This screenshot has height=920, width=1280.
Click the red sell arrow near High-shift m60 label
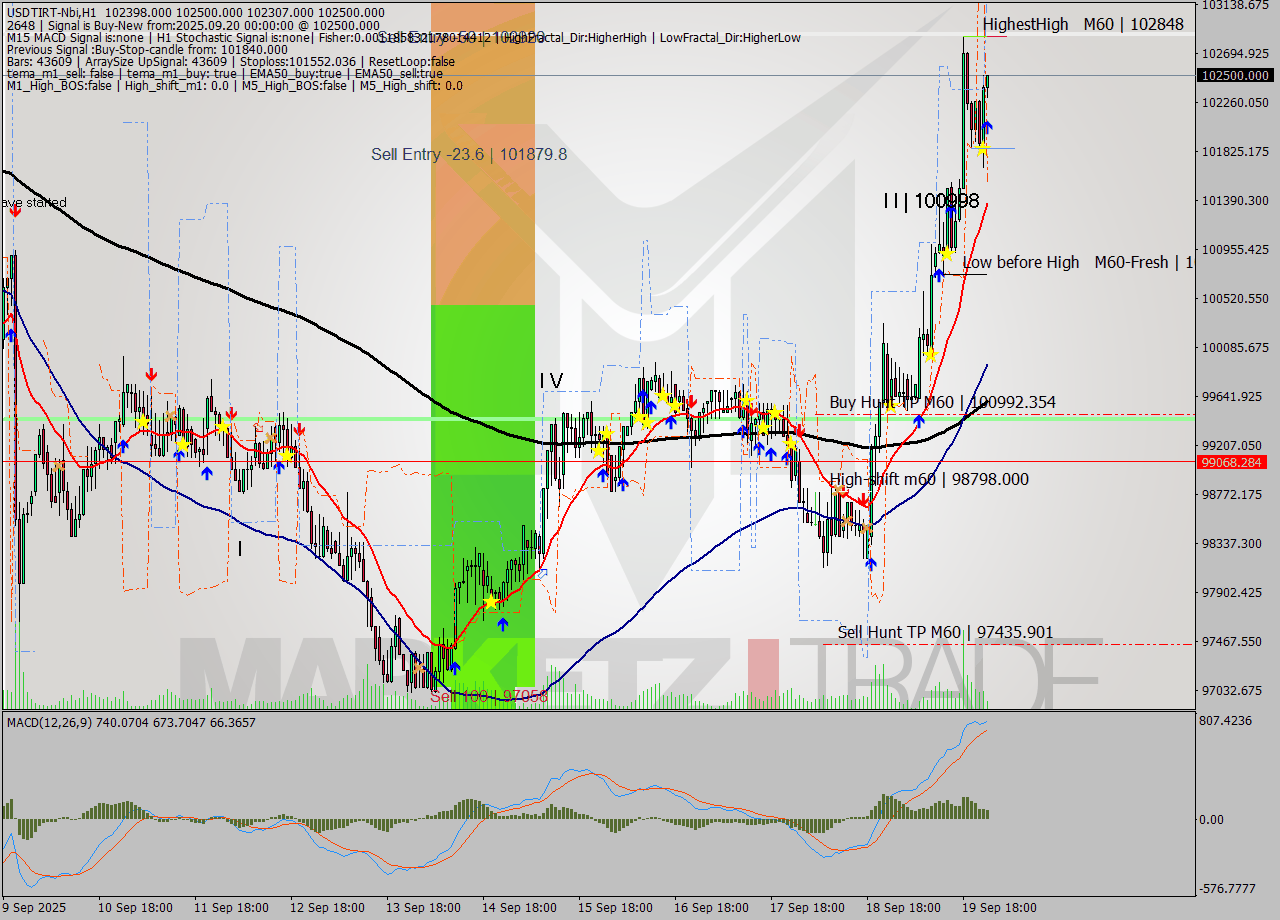coord(863,499)
